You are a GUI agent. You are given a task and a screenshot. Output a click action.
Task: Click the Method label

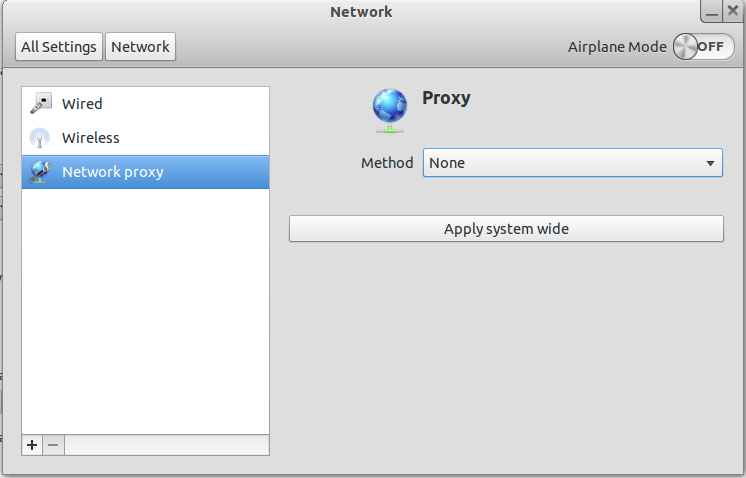[387, 163]
